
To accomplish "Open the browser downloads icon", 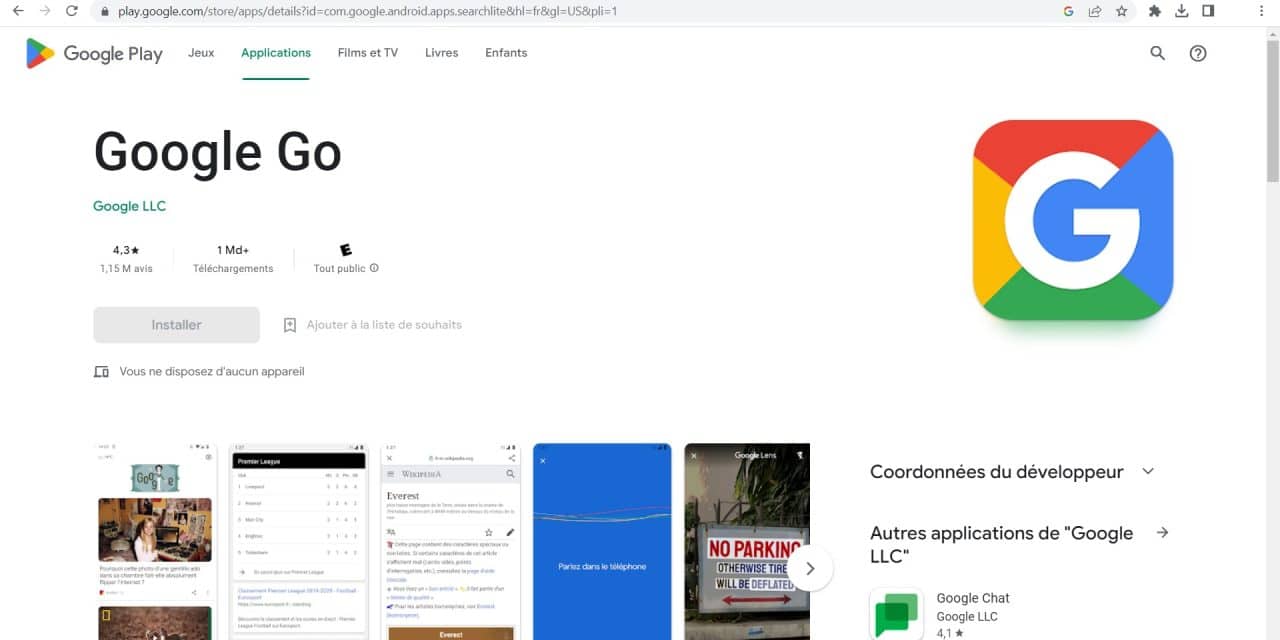I will point(1181,11).
